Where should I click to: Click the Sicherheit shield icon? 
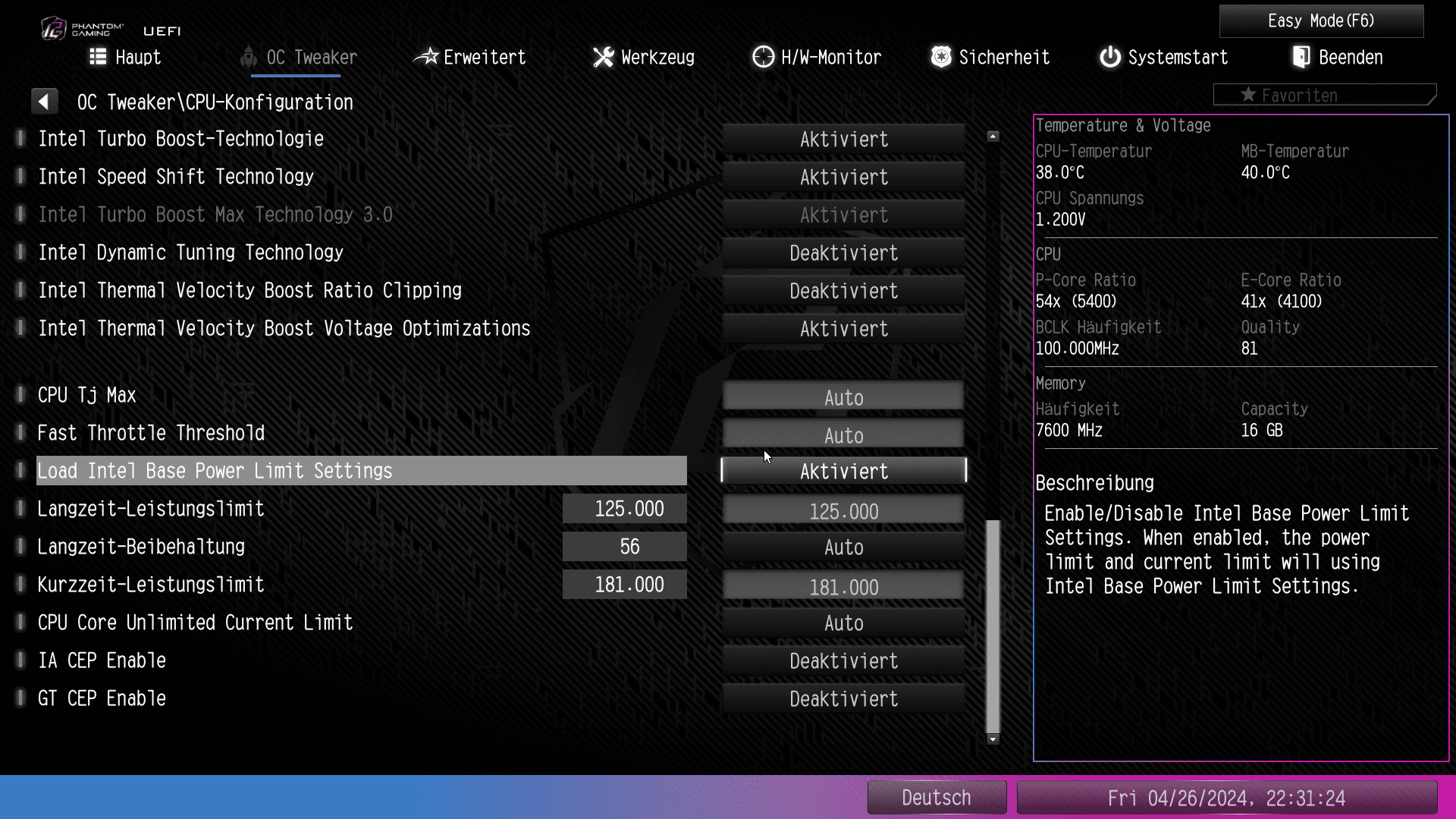coord(941,57)
